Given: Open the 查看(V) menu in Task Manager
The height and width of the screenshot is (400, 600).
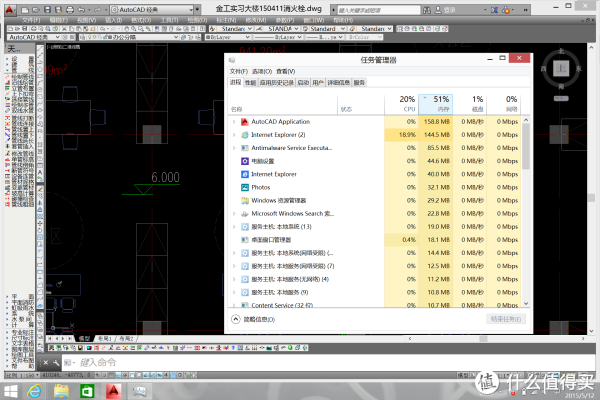Looking at the screenshot, I should point(285,72).
